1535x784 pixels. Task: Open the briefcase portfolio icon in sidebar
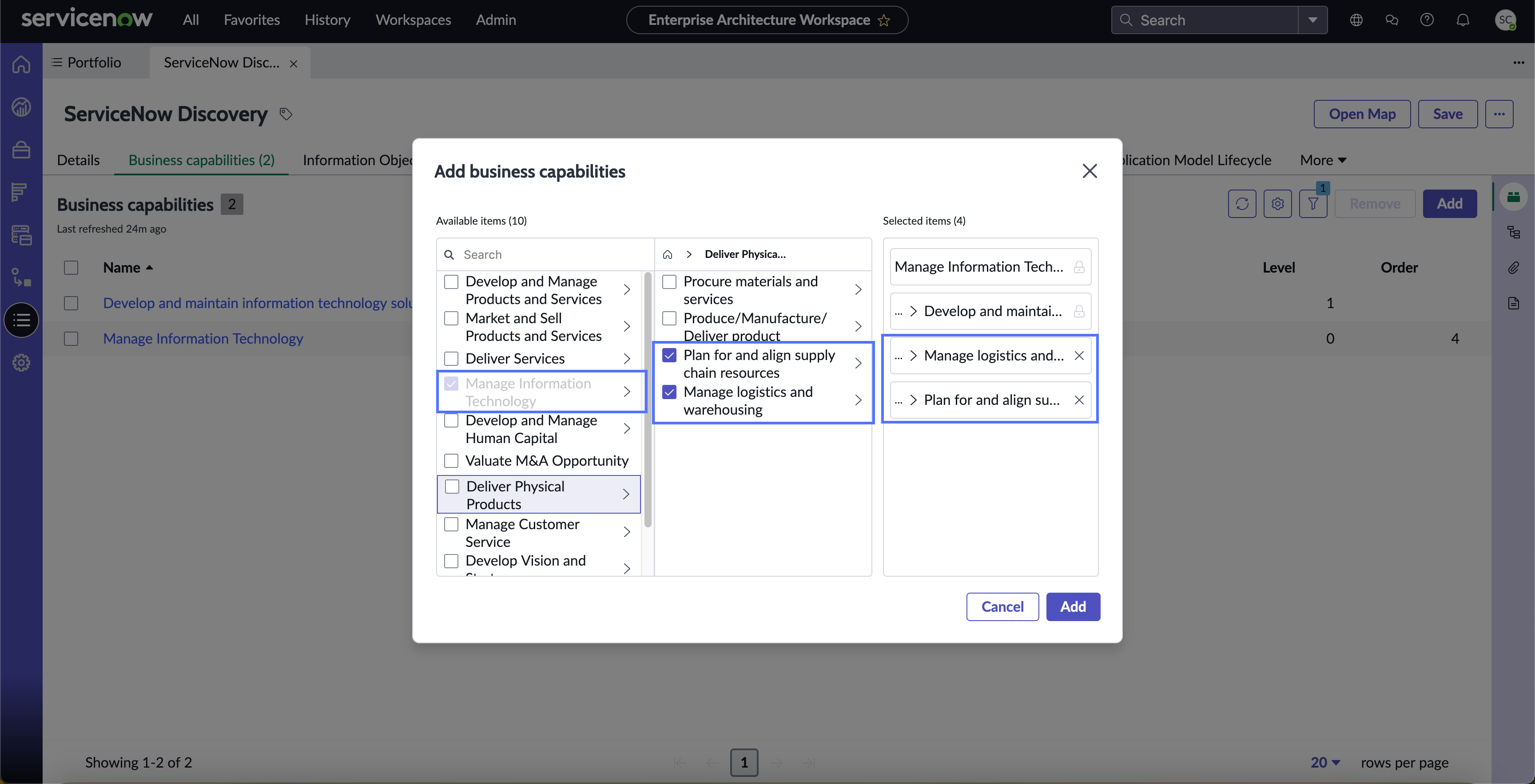click(x=21, y=150)
